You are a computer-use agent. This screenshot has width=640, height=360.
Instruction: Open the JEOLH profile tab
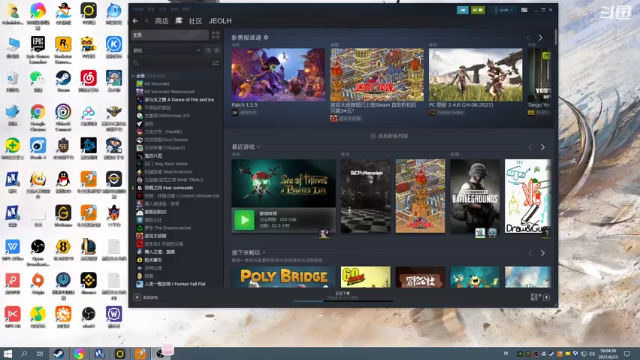[x=220, y=21]
